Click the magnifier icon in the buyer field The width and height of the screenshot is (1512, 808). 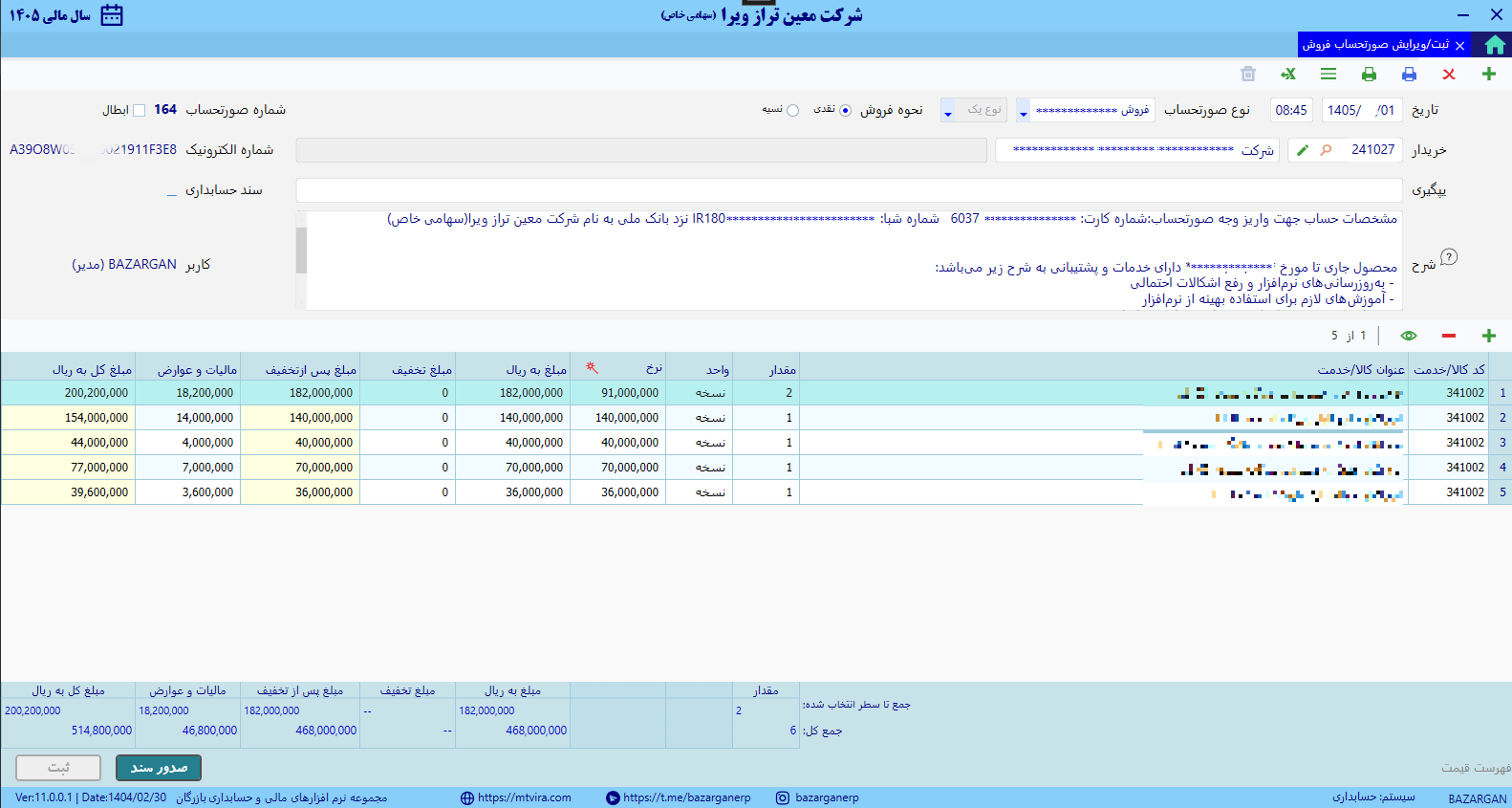[x=1326, y=150]
